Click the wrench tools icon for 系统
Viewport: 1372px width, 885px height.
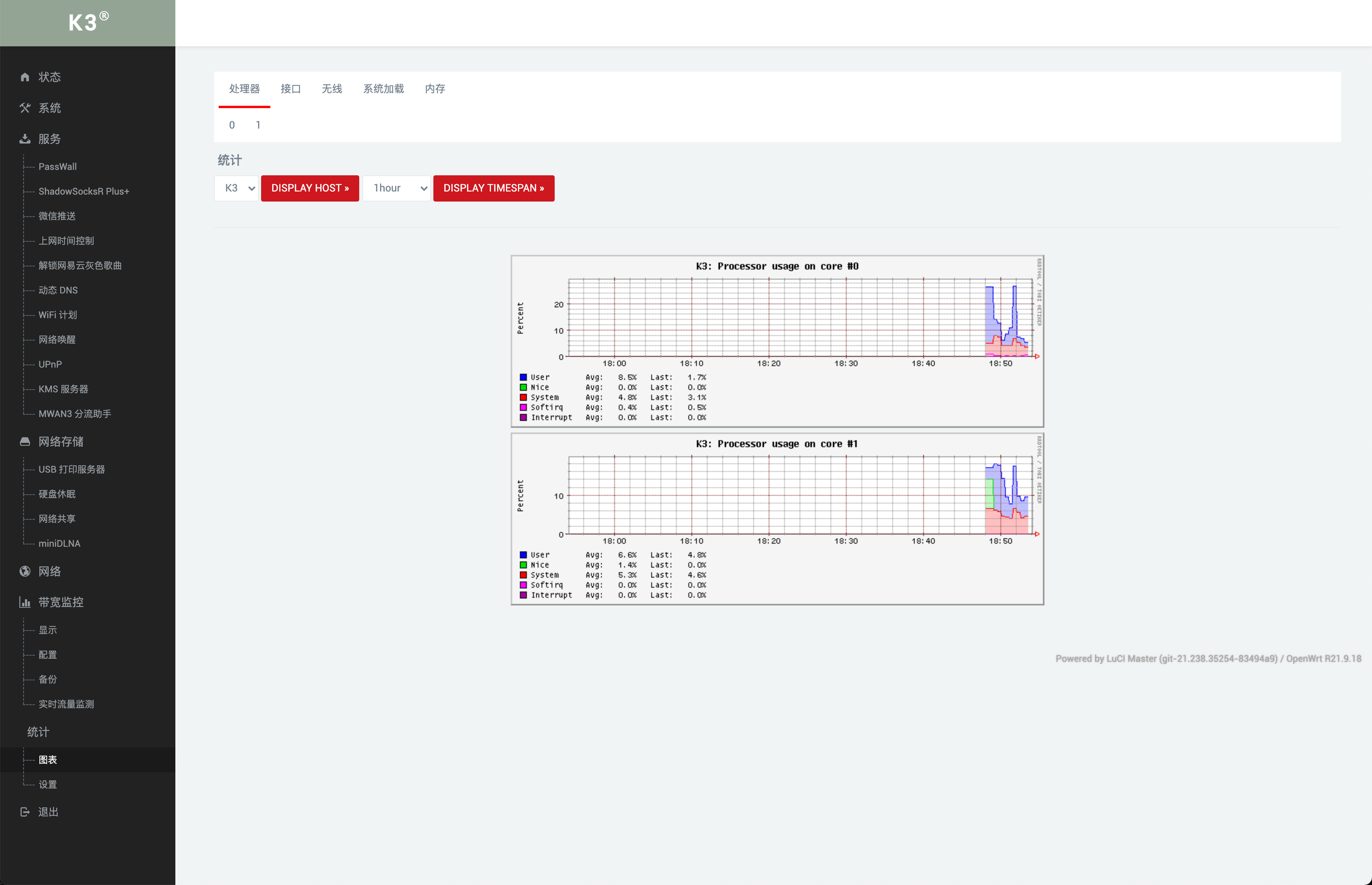[25, 108]
